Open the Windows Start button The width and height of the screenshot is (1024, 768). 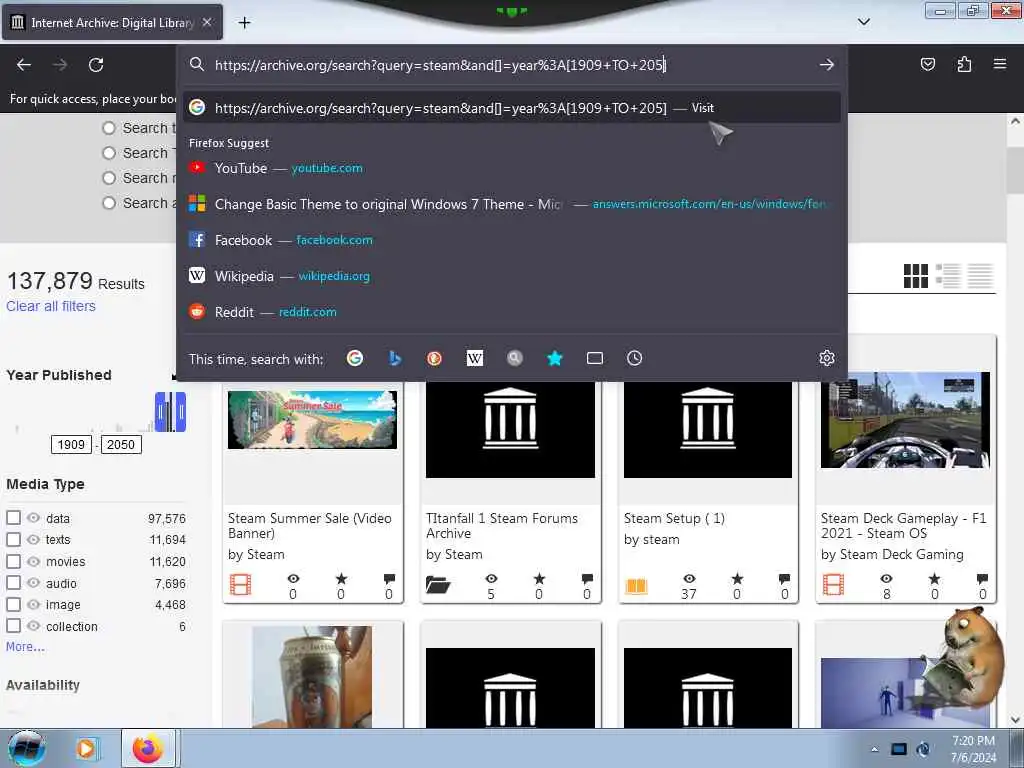pyautogui.click(x=27, y=748)
